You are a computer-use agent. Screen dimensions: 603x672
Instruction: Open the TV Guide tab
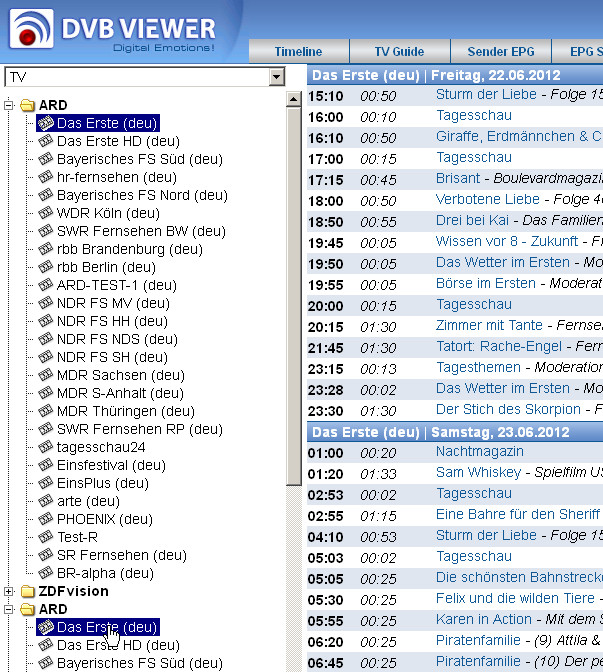[x=399, y=51]
